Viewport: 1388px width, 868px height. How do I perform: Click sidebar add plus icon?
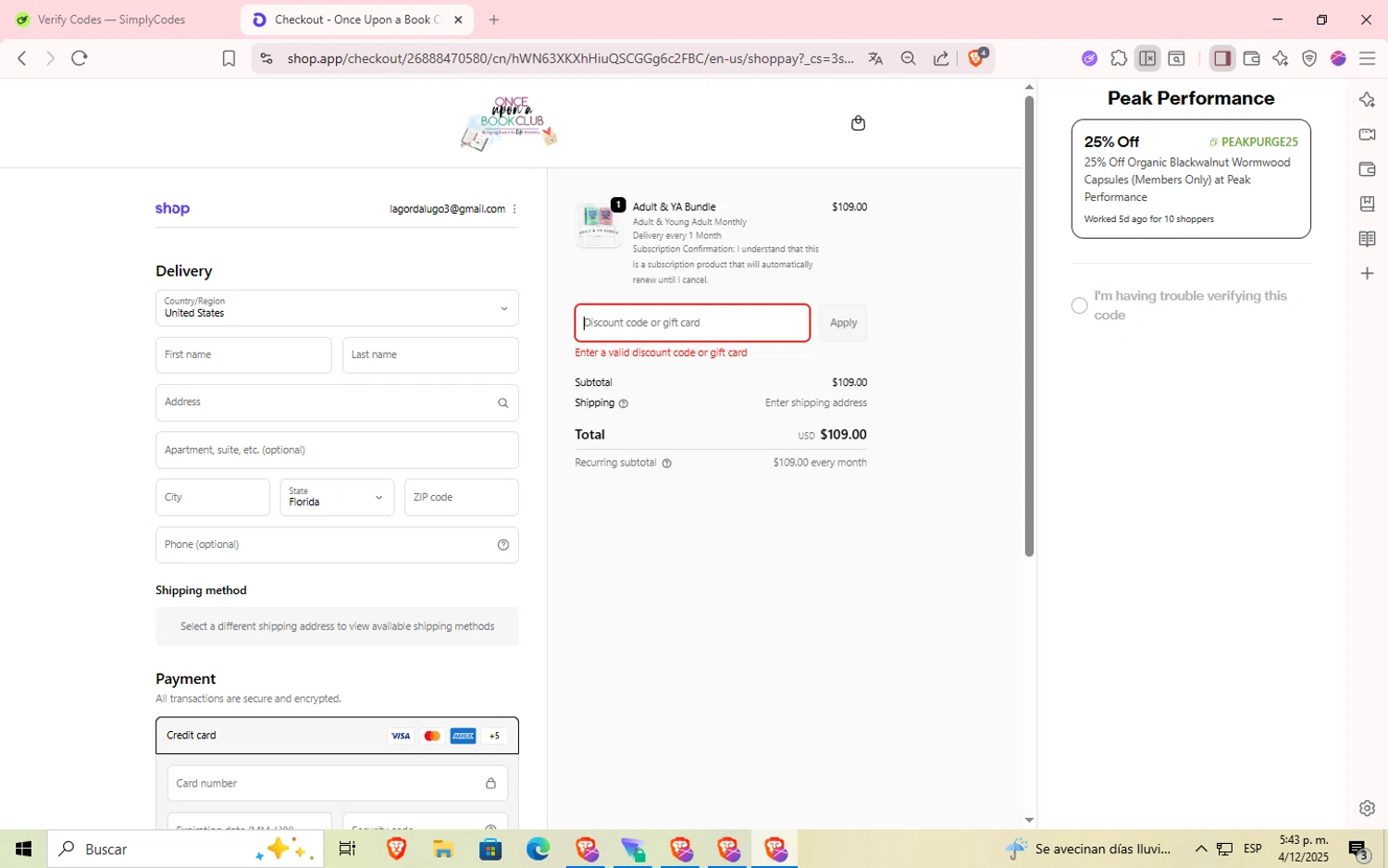pyautogui.click(x=1367, y=274)
